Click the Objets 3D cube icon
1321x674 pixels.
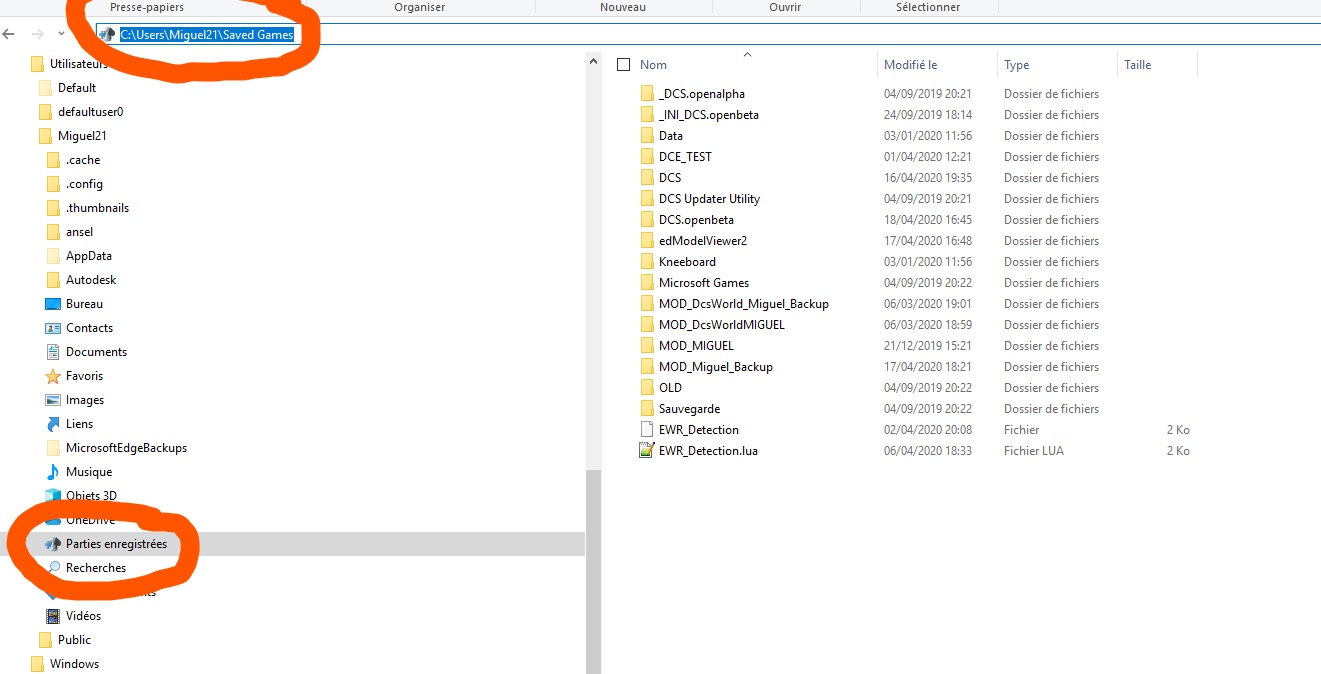(x=53, y=496)
